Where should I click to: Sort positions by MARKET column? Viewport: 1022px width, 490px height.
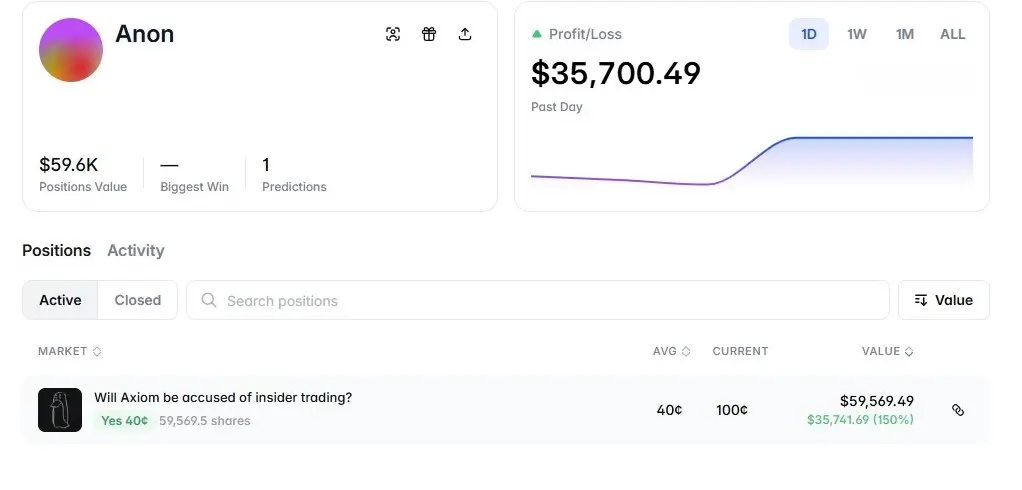[69, 351]
